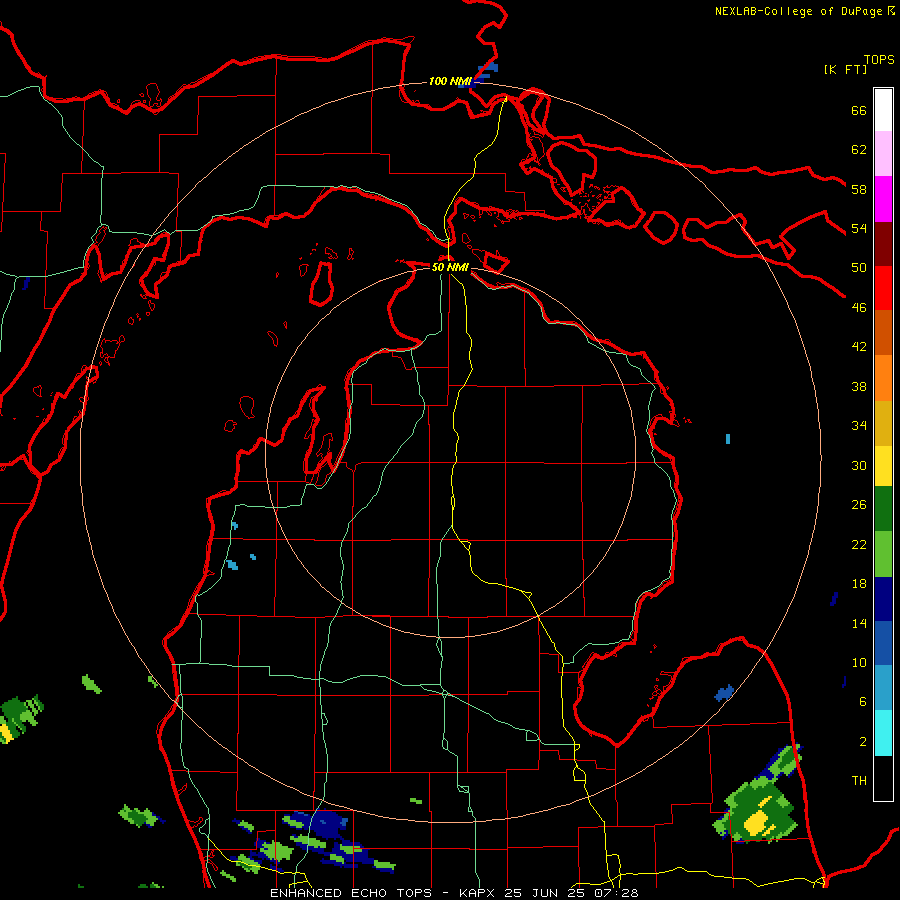Select the dark red 54 kft swatch
This screenshot has width=900, height=900.
click(x=883, y=244)
